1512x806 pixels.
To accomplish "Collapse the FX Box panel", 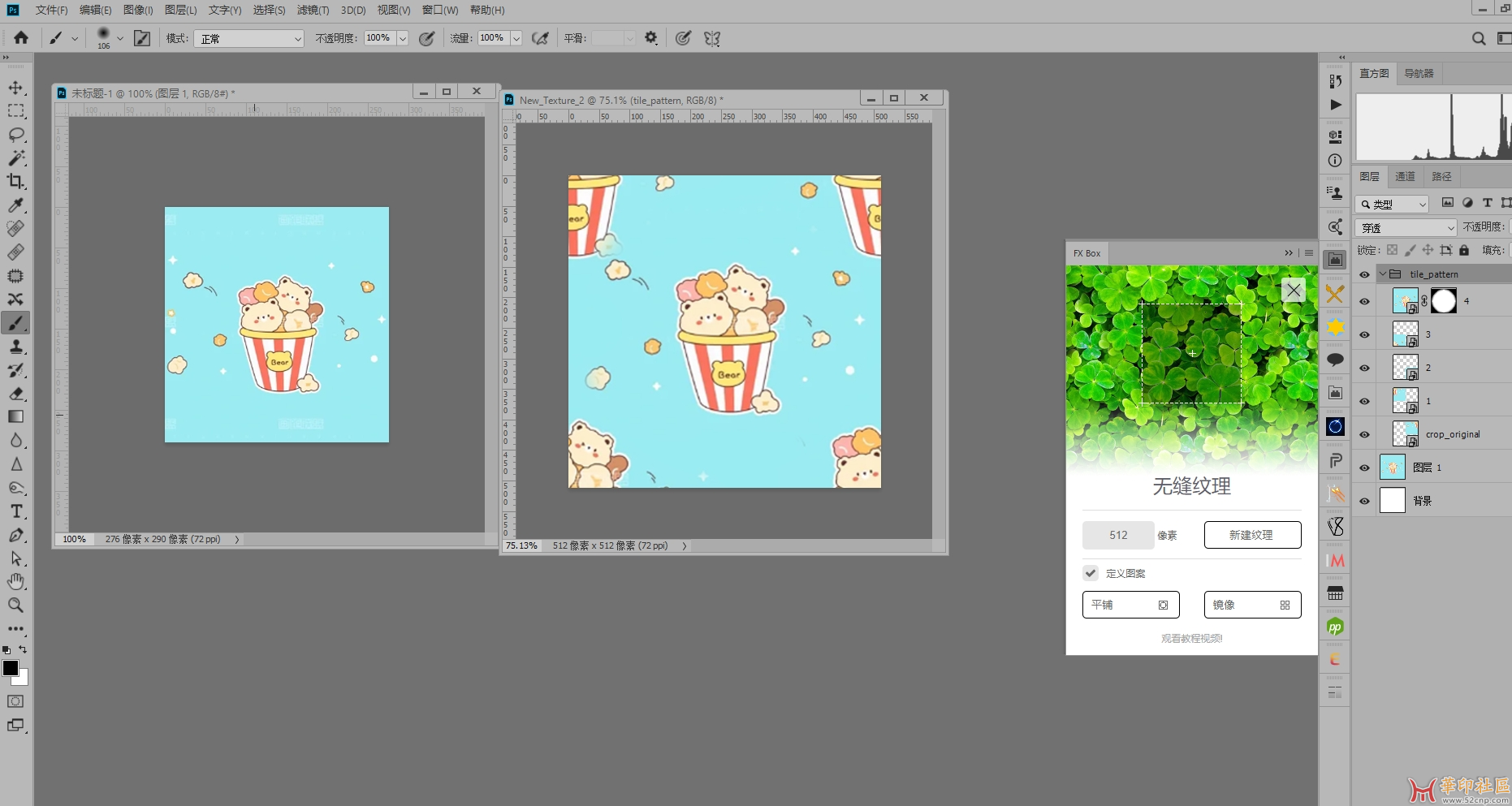I will pyautogui.click(x=1288, y=253).
